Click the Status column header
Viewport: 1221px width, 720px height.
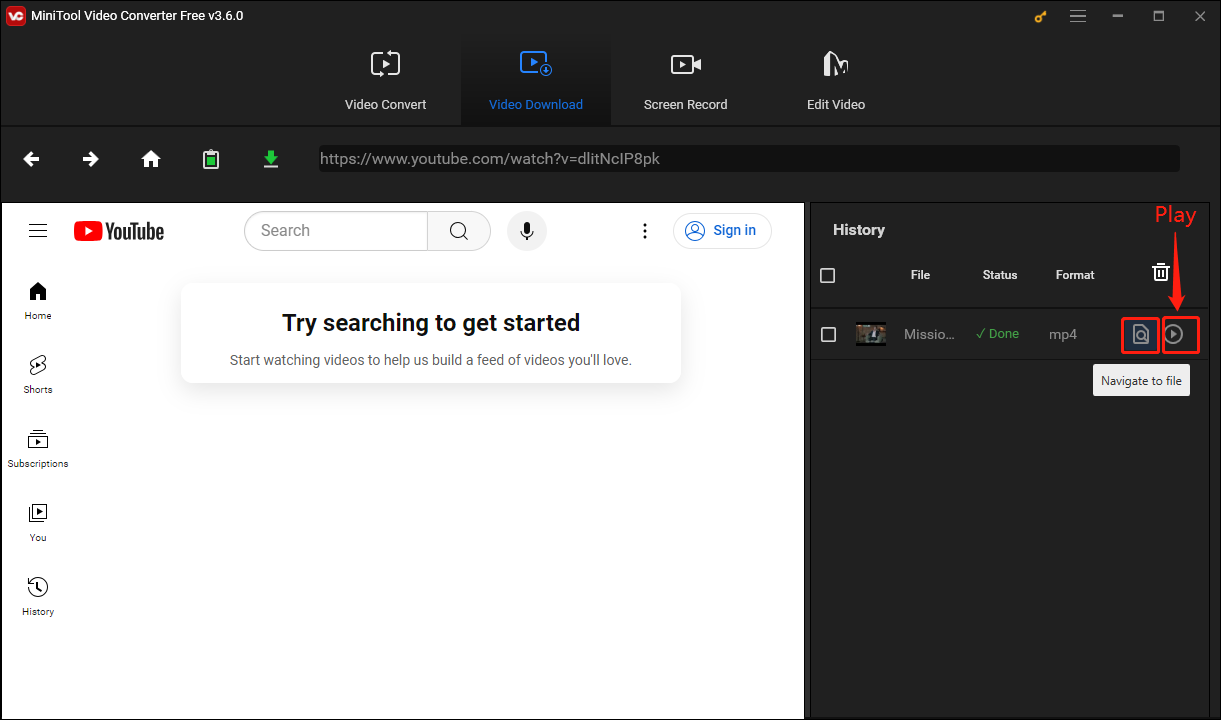[1000, 275]
